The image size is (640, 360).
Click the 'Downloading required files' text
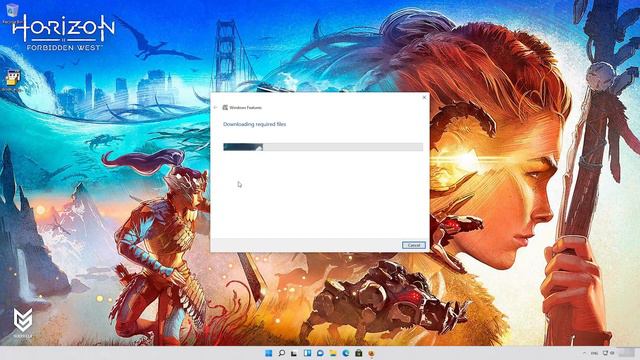pyautogui.click(x=255, y=124)
